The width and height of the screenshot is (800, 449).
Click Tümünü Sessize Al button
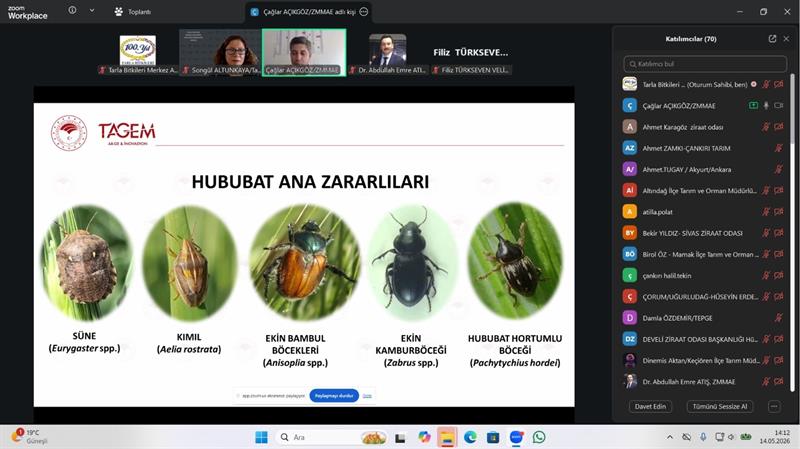719,407
